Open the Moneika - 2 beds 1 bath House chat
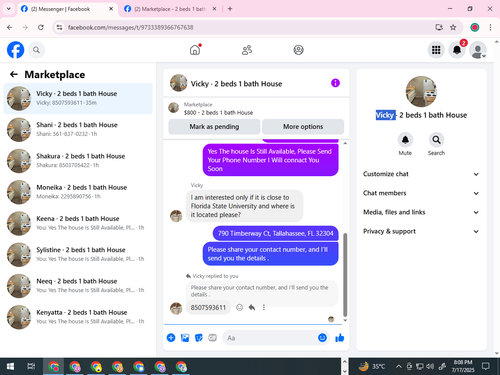This screenshot has height=375, width=500. point(78,192)
